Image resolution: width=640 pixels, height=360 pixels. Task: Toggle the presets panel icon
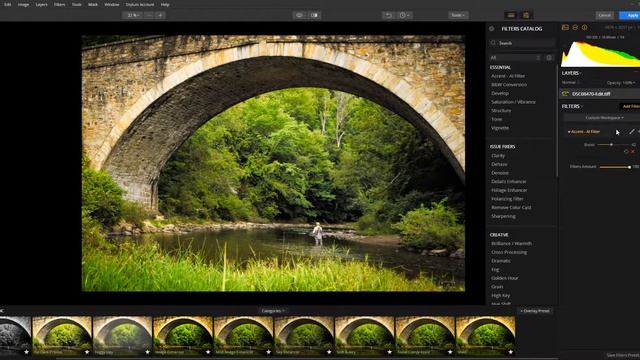pos(511,15)
